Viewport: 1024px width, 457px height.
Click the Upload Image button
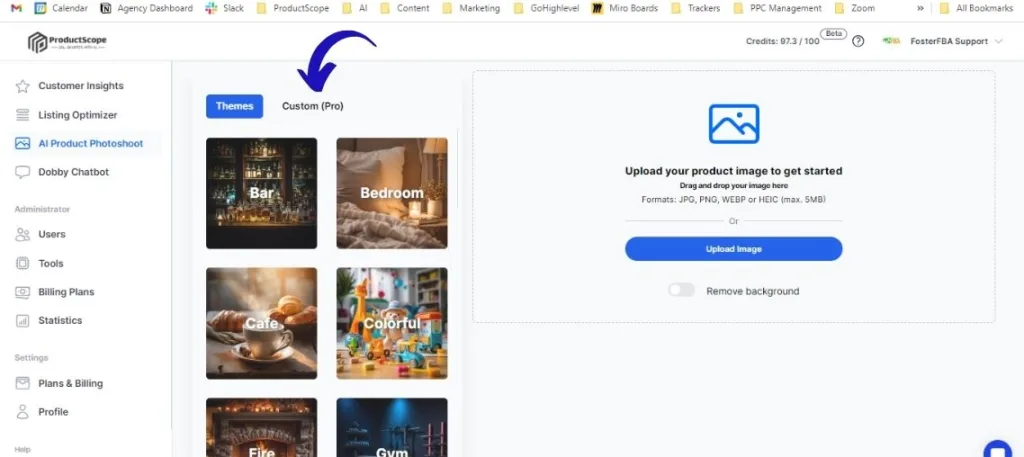pyautogui.click(x=733, y=249)
